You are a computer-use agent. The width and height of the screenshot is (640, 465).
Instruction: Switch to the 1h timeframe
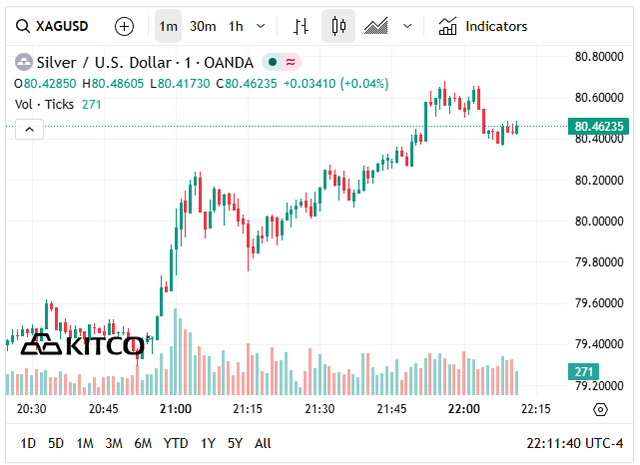point(236,26)
